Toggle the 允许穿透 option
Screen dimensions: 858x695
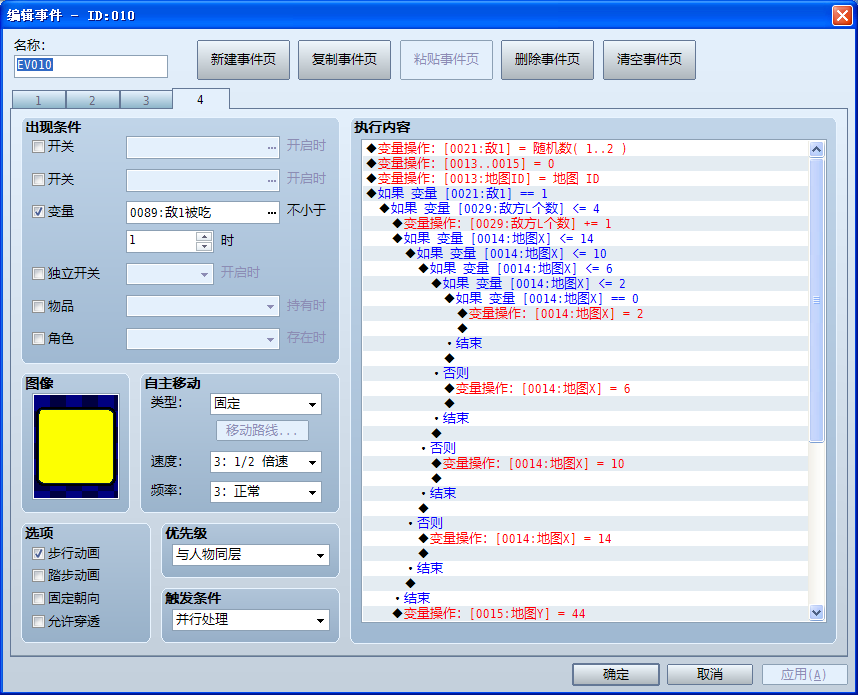pyautogui.click(x=38, y=621)
